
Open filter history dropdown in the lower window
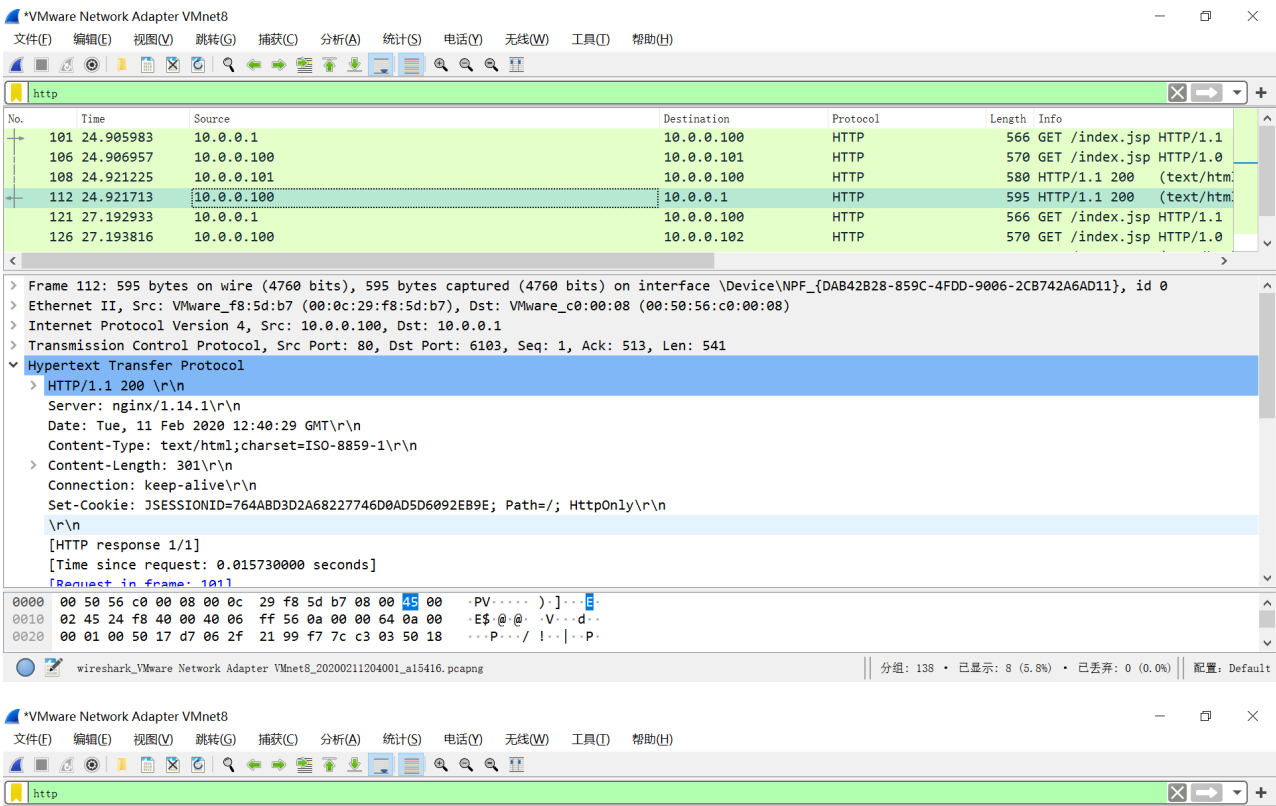[x=1237, y=793]
